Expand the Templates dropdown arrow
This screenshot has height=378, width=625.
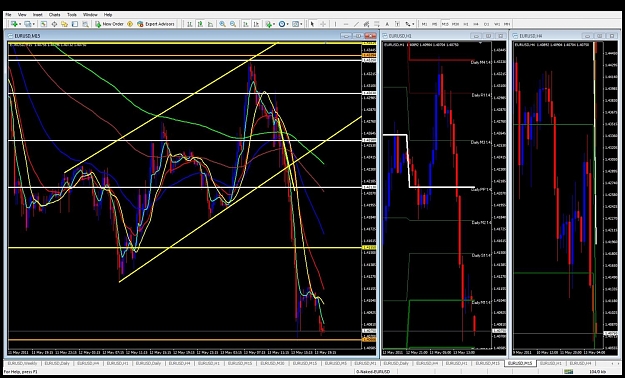point(301,24)
